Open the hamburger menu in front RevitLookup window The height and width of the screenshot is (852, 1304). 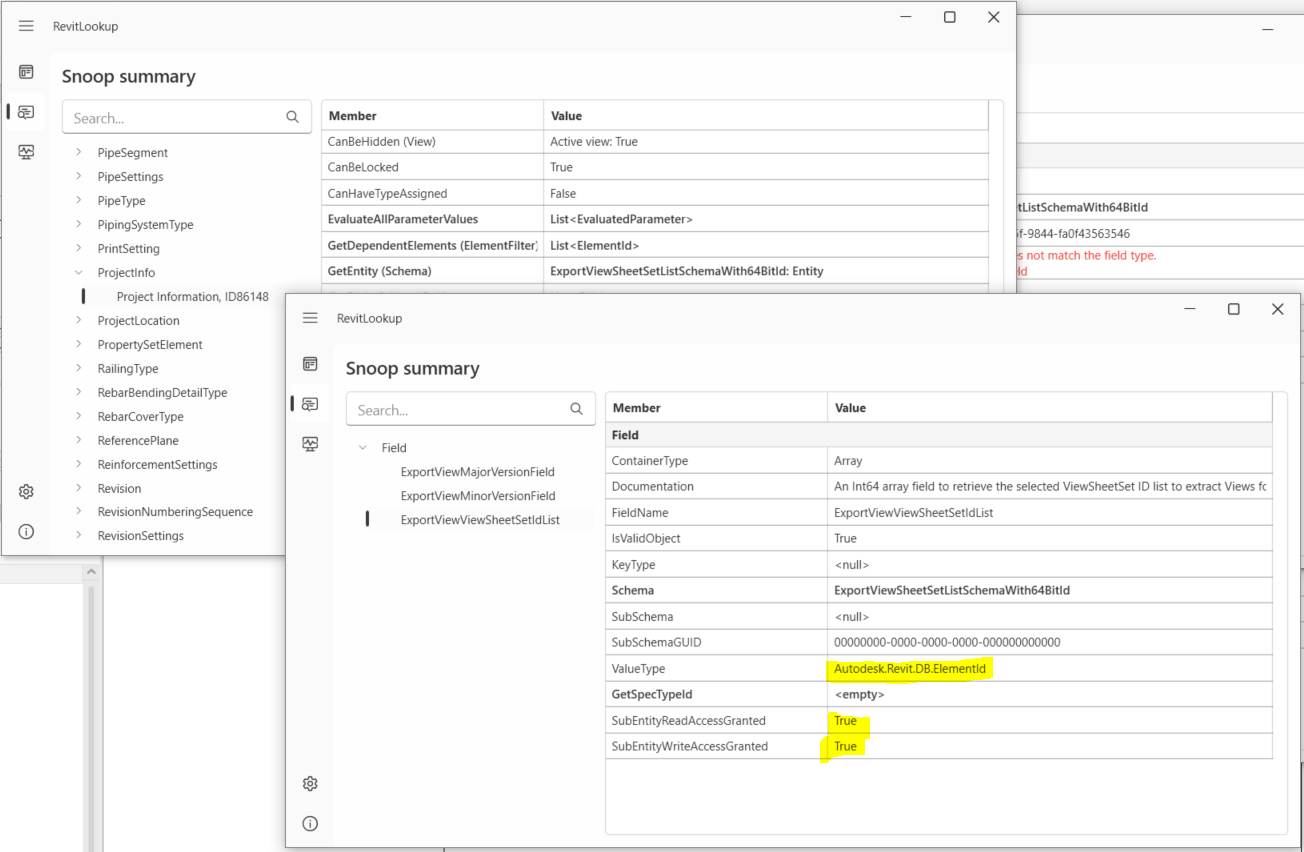(x=310, y=317)
